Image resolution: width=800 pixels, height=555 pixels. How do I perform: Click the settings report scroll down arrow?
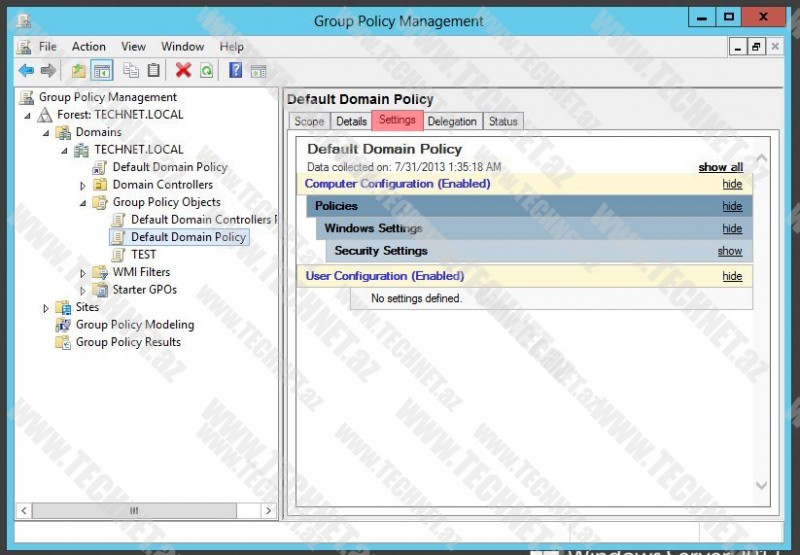point(761,486)
